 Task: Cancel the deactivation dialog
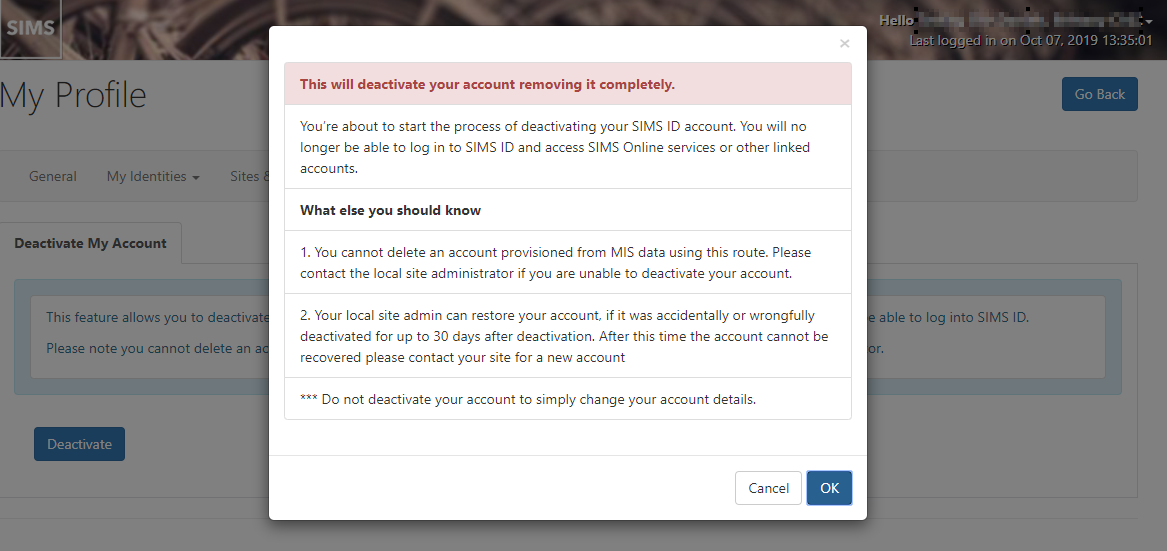pyautogui.click(x=768, y=488)
